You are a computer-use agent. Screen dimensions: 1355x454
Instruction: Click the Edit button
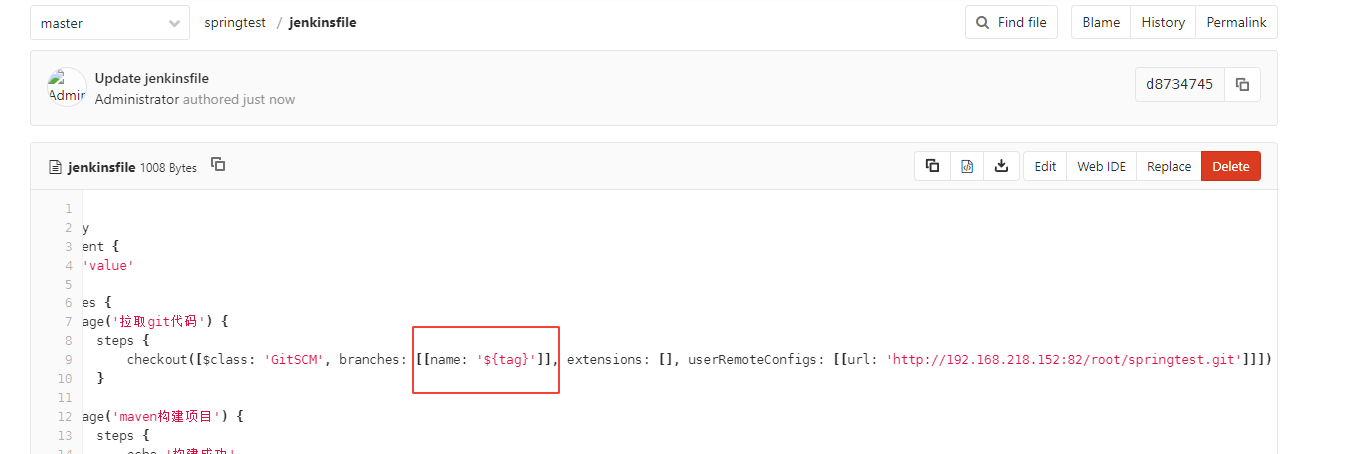[x=1045, y=166]
